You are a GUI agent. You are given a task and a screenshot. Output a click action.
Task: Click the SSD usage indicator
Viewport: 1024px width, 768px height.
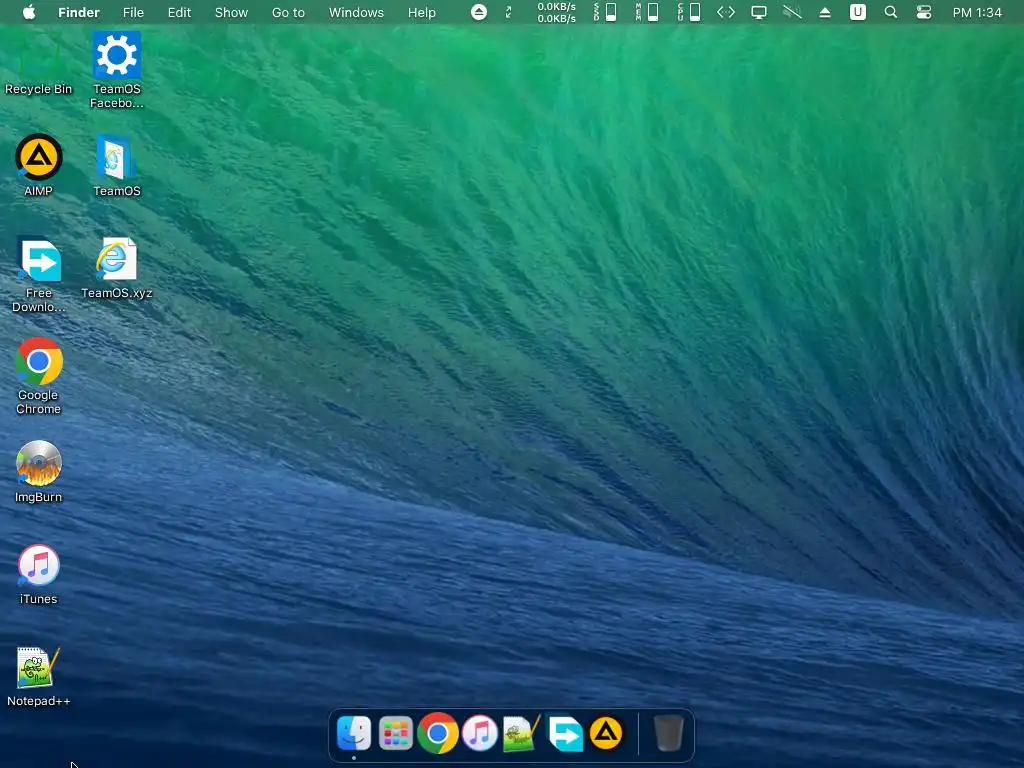pyautogui.click(x=605, y=12)
